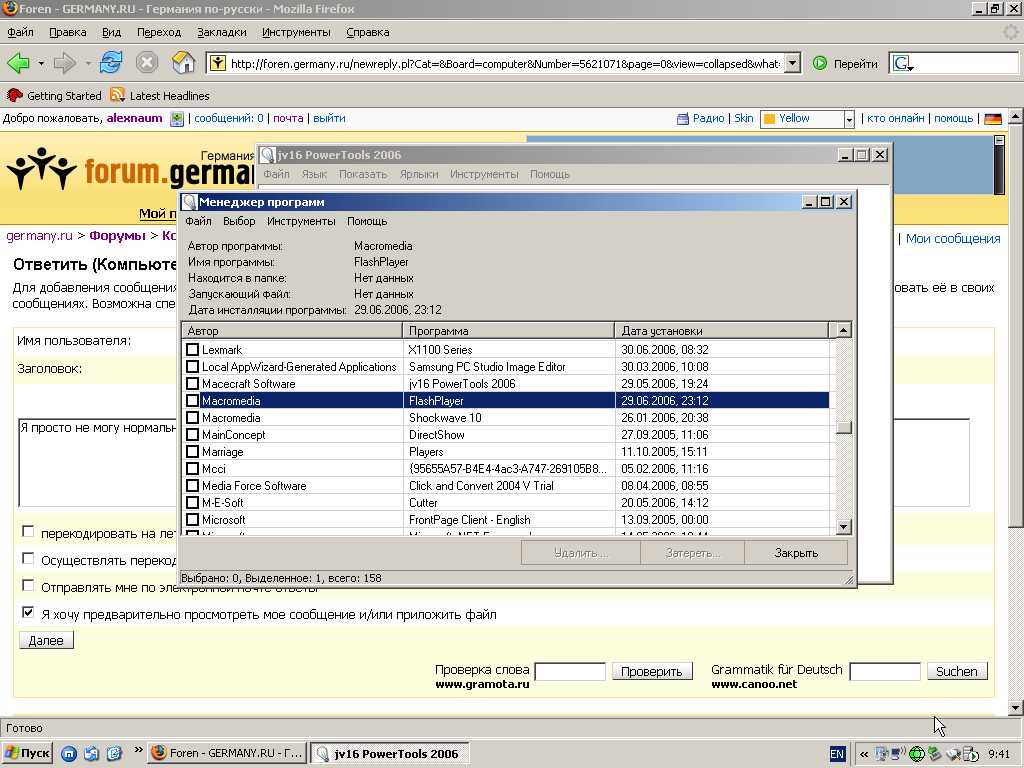
Task: Tick checkbox for Macecraft Software row
Action: [193, 383]
